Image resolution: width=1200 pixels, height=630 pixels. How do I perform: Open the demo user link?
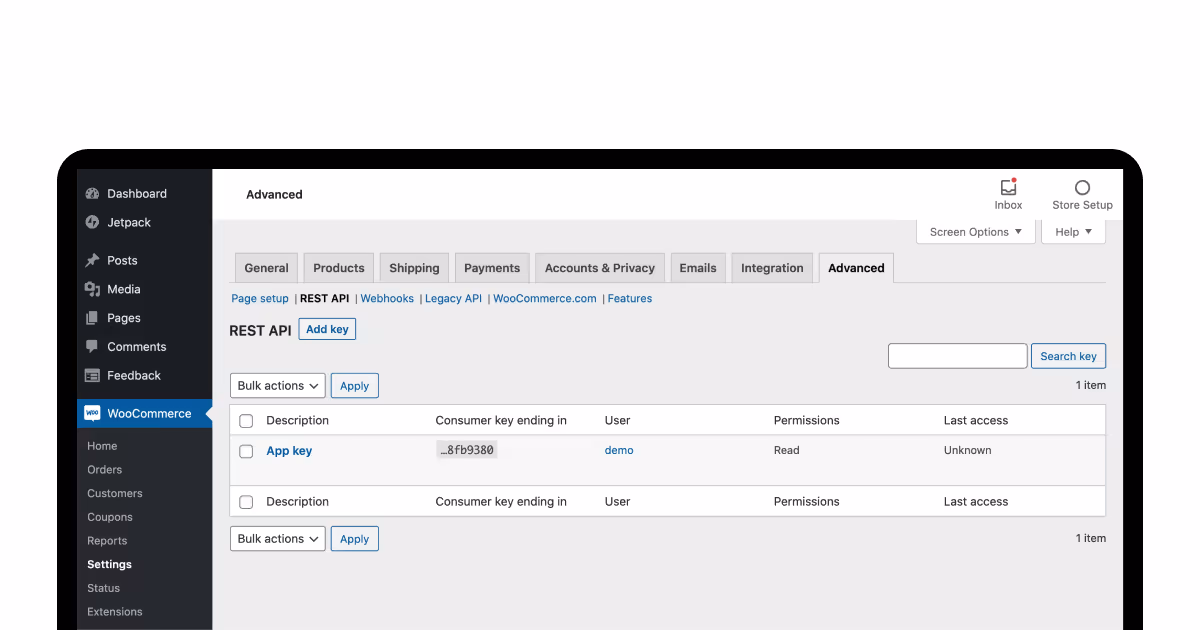point(619,450)
